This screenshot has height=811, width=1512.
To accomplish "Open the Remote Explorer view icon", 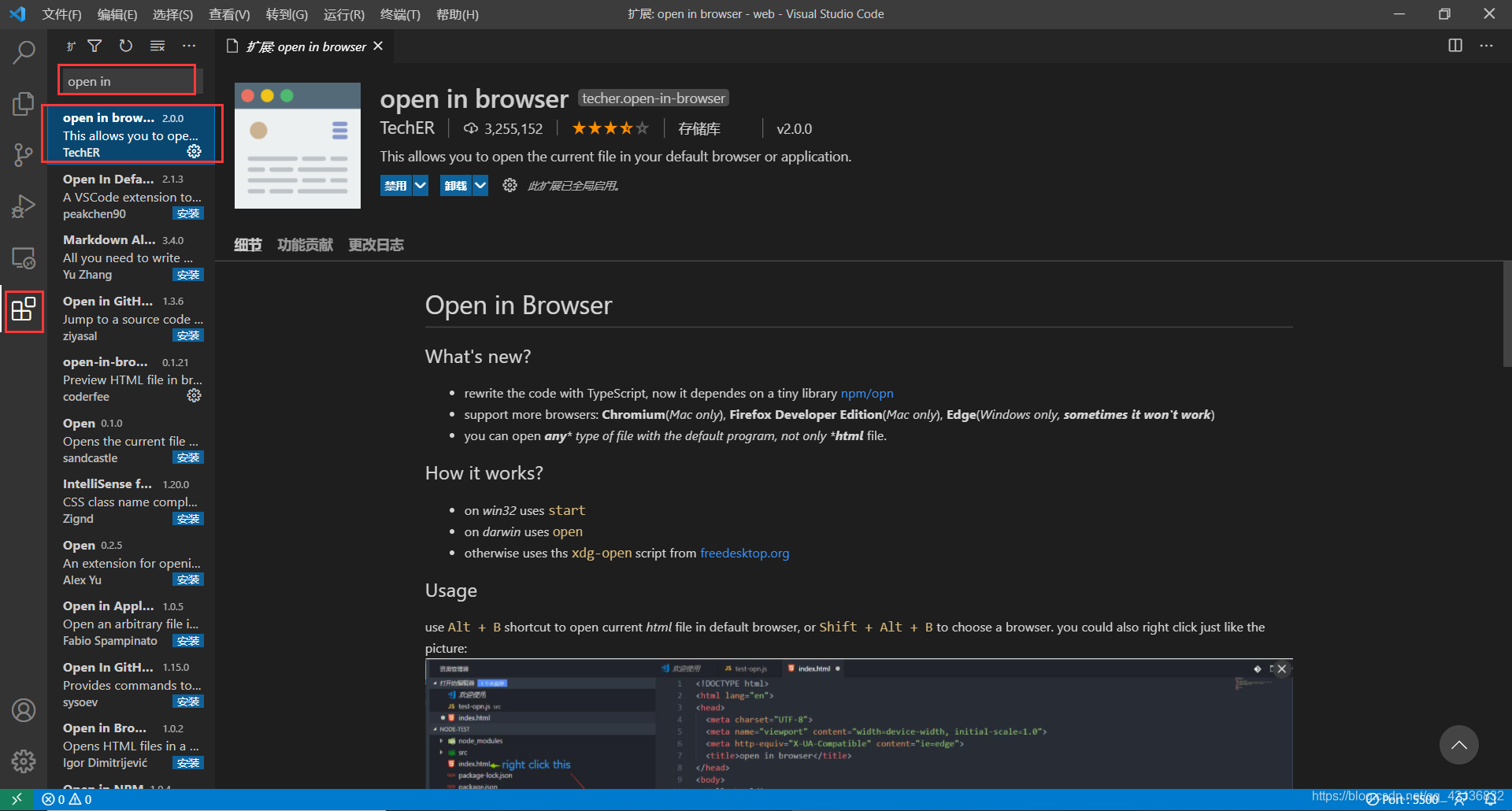I will coord(24,258).
